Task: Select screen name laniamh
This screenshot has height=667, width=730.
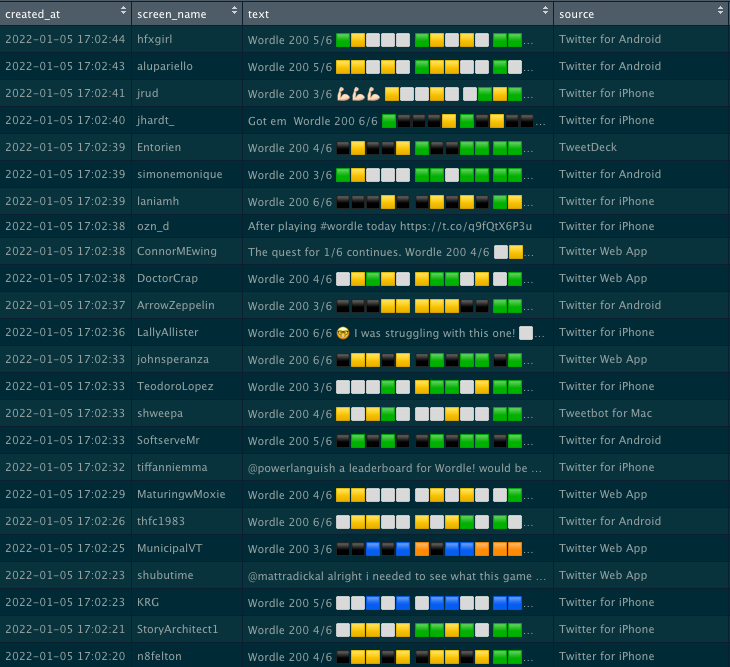Action: [158, 201]
